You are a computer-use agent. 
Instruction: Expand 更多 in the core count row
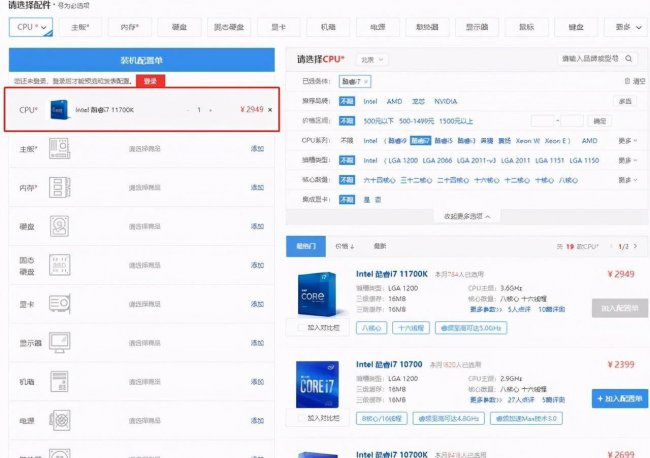pos(628,180)
